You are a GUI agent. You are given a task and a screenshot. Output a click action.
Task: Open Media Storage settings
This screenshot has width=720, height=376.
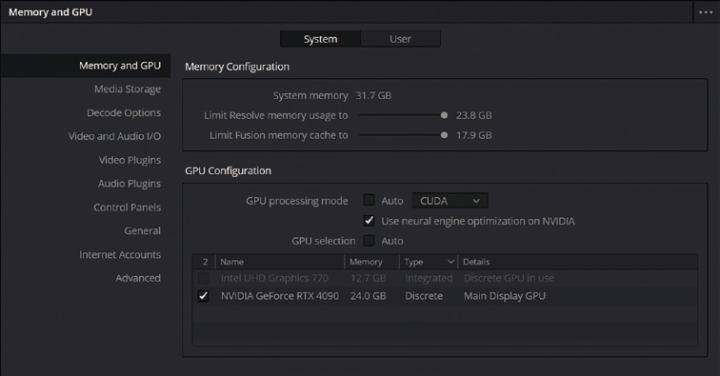click(127, 89)
